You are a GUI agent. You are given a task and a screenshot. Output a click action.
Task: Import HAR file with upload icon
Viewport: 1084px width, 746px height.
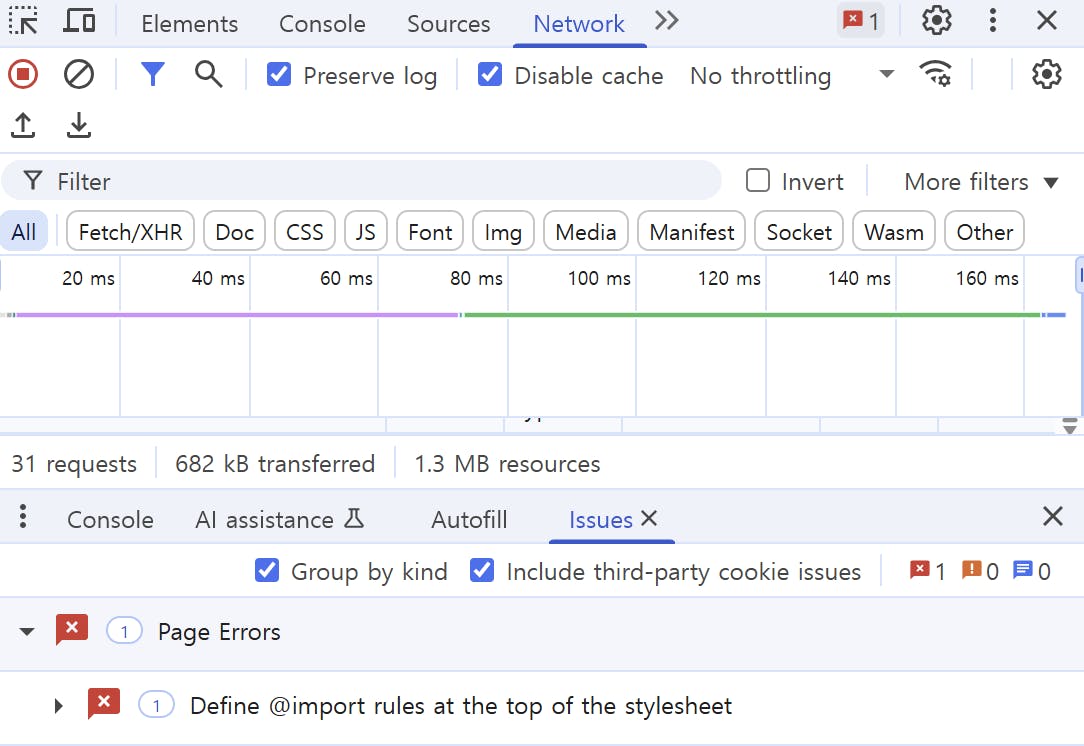click(23, 126)
